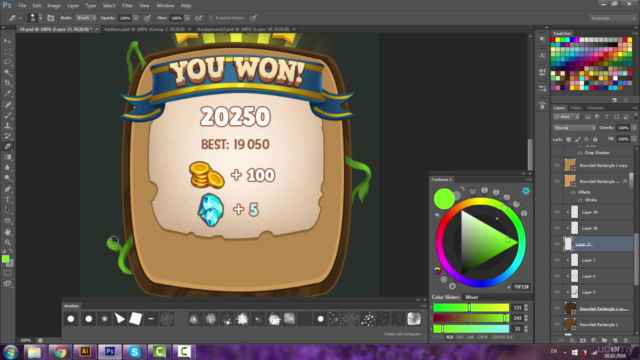Toggle visibility of Layer 7
The height and width of the screenshot is (360, 640).
pyautogui.click(x=557, y=260)
